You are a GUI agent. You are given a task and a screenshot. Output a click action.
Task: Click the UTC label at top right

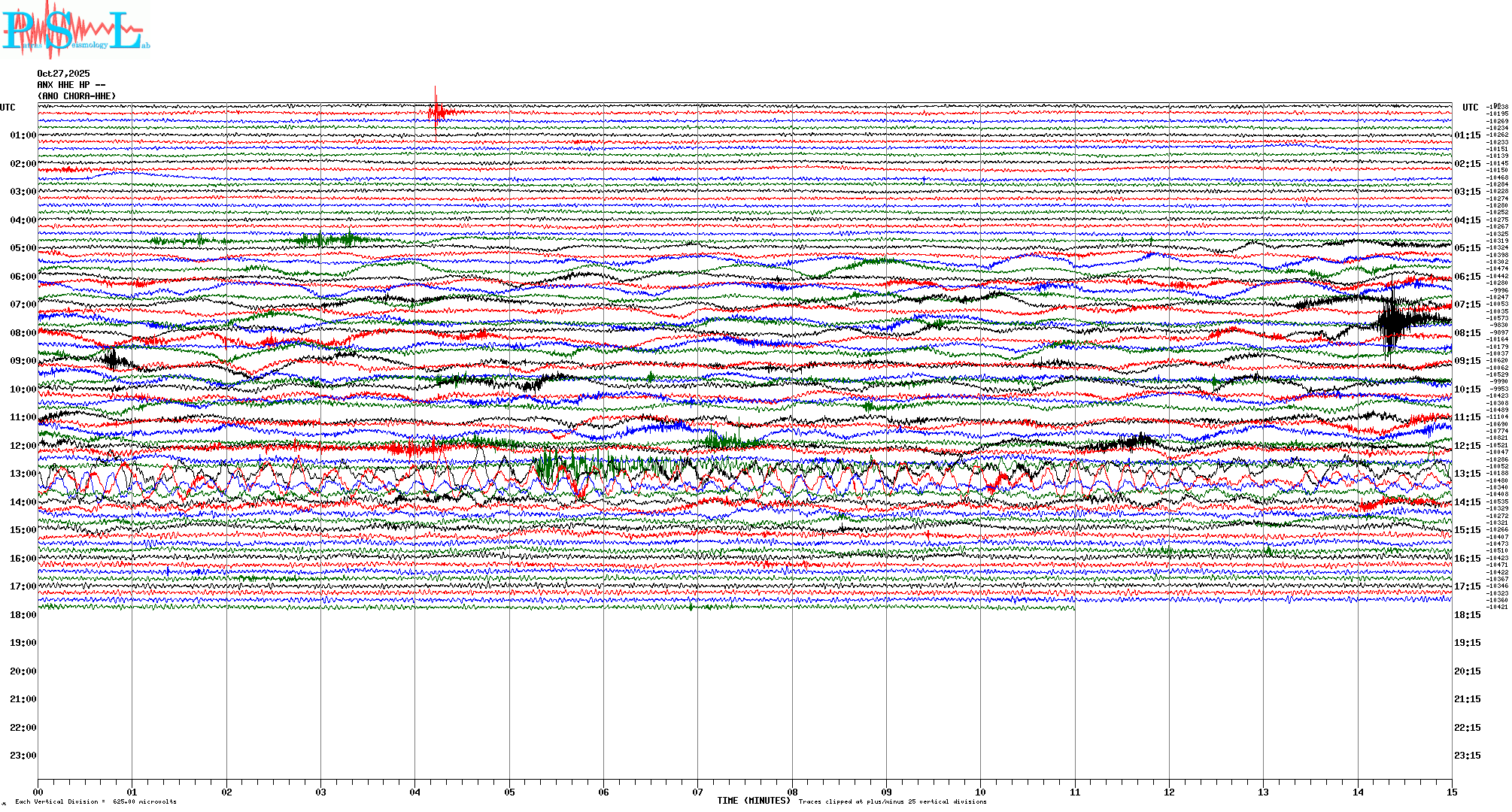1470,108
